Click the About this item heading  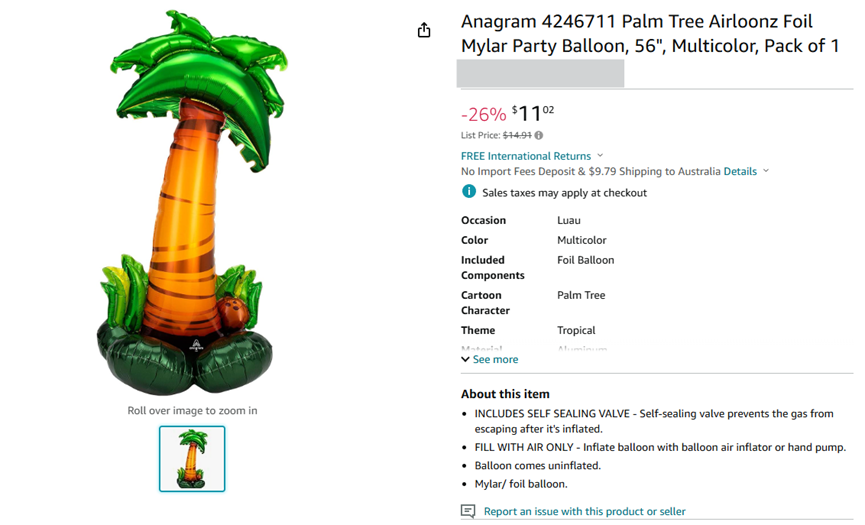tap(505, 394)
